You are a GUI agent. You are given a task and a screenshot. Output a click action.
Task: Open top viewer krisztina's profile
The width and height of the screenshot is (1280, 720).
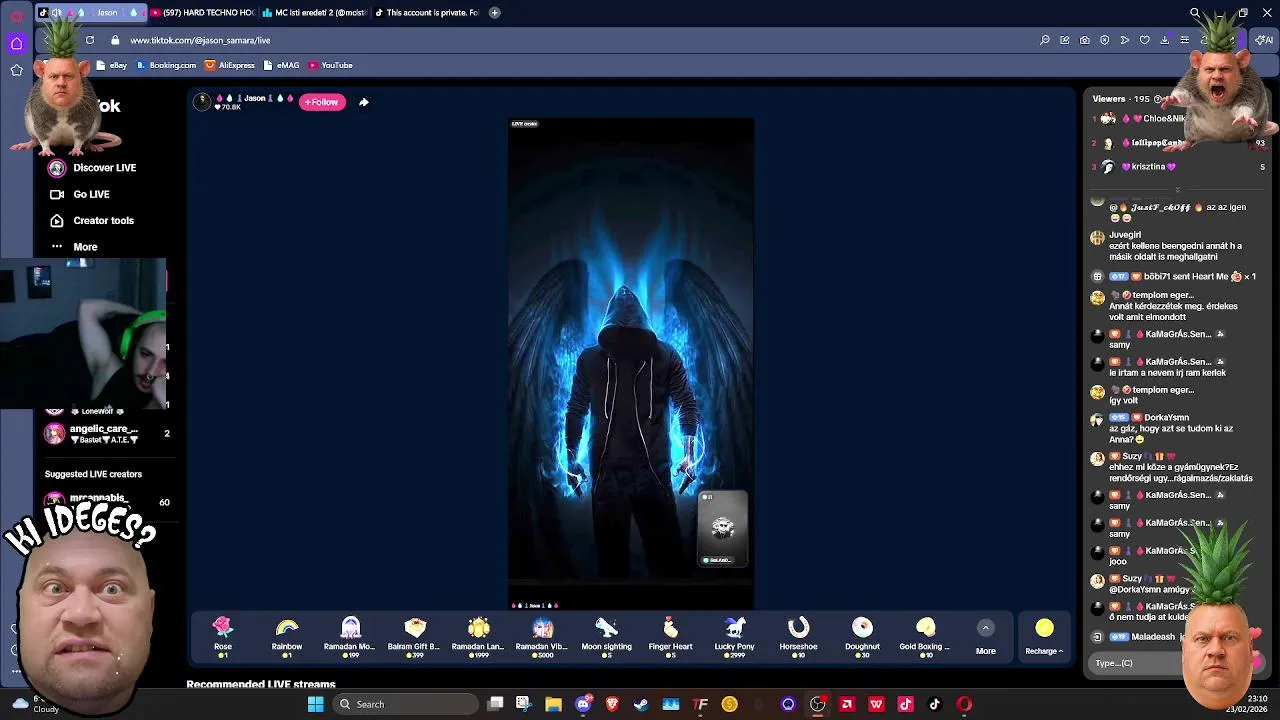pos(1150,167)
